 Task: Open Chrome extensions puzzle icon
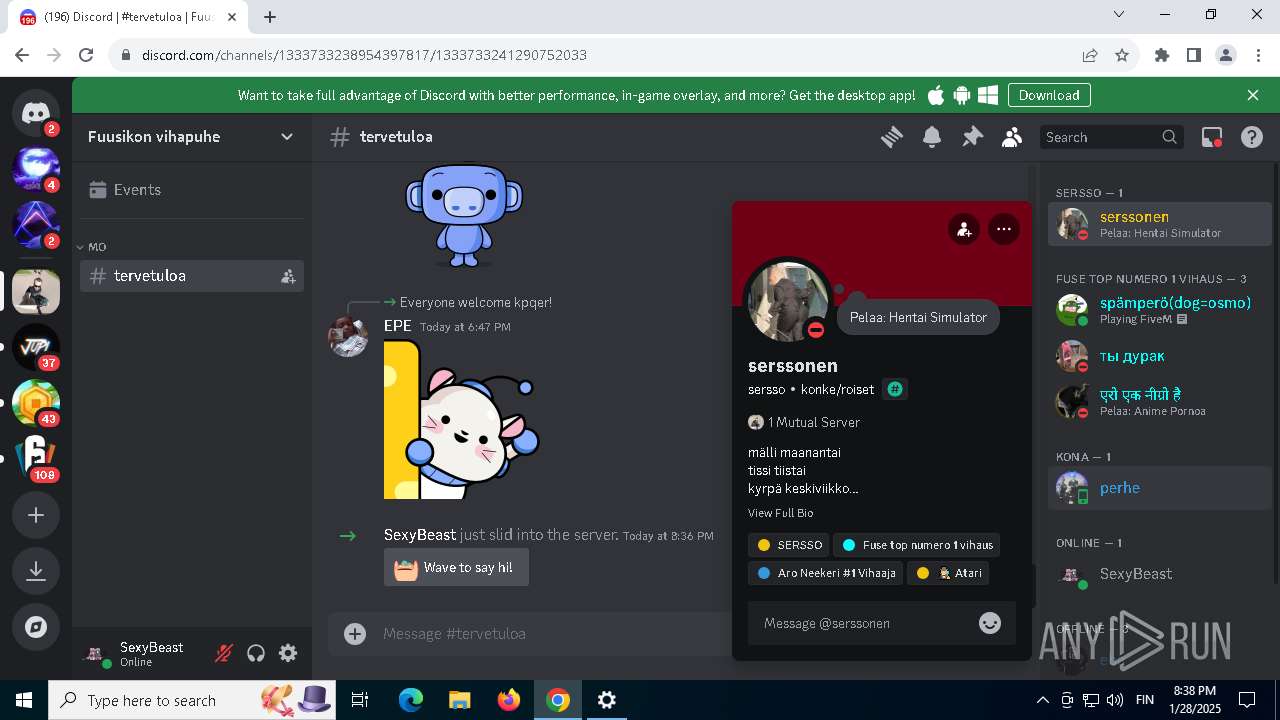pyautogui.click(x=1162, y=55)
